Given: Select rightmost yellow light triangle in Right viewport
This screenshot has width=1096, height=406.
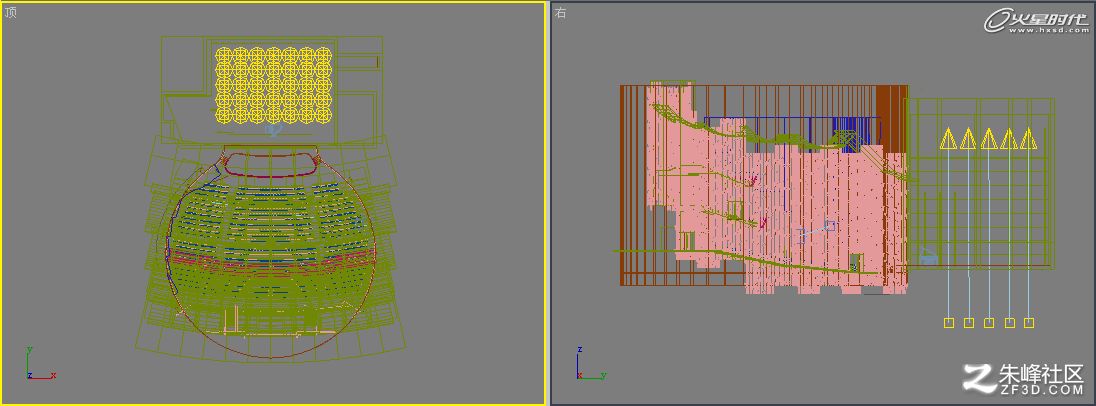Looking at the screenshot, I should [1028, 138].
